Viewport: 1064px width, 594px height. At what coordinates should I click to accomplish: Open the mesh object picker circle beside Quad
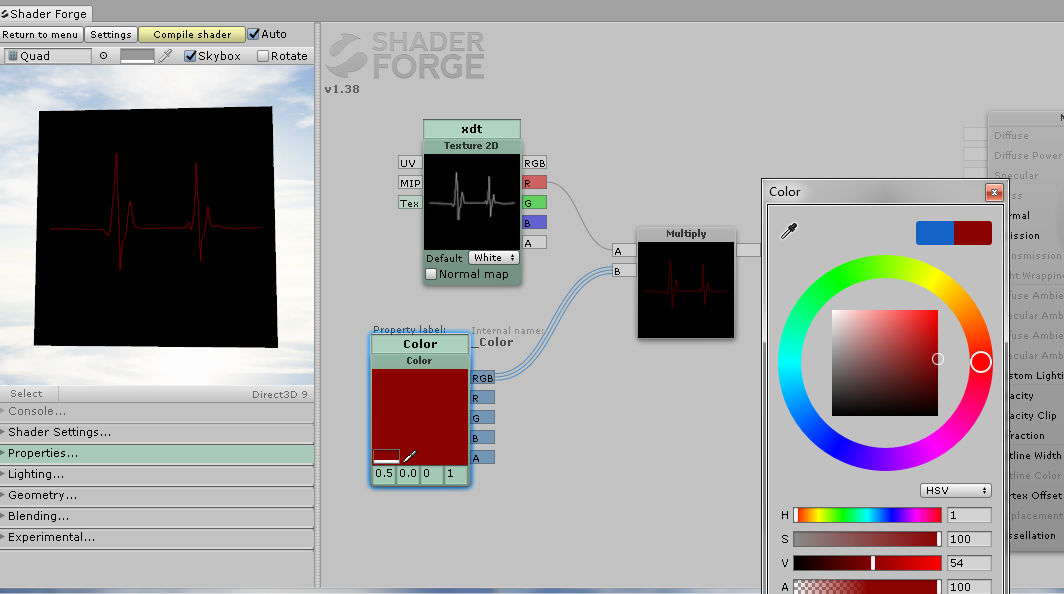pos(103,56)
